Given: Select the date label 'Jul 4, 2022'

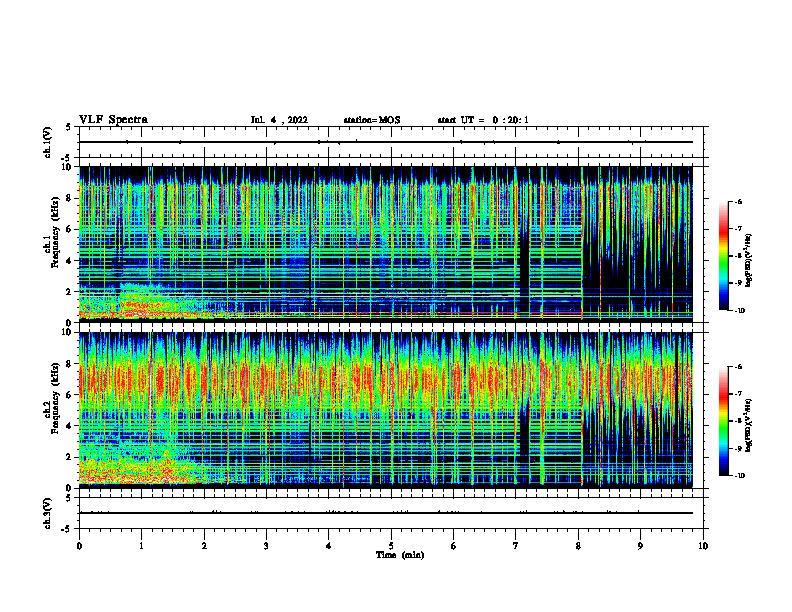Looking at the screenshot, I should point(279,120).
